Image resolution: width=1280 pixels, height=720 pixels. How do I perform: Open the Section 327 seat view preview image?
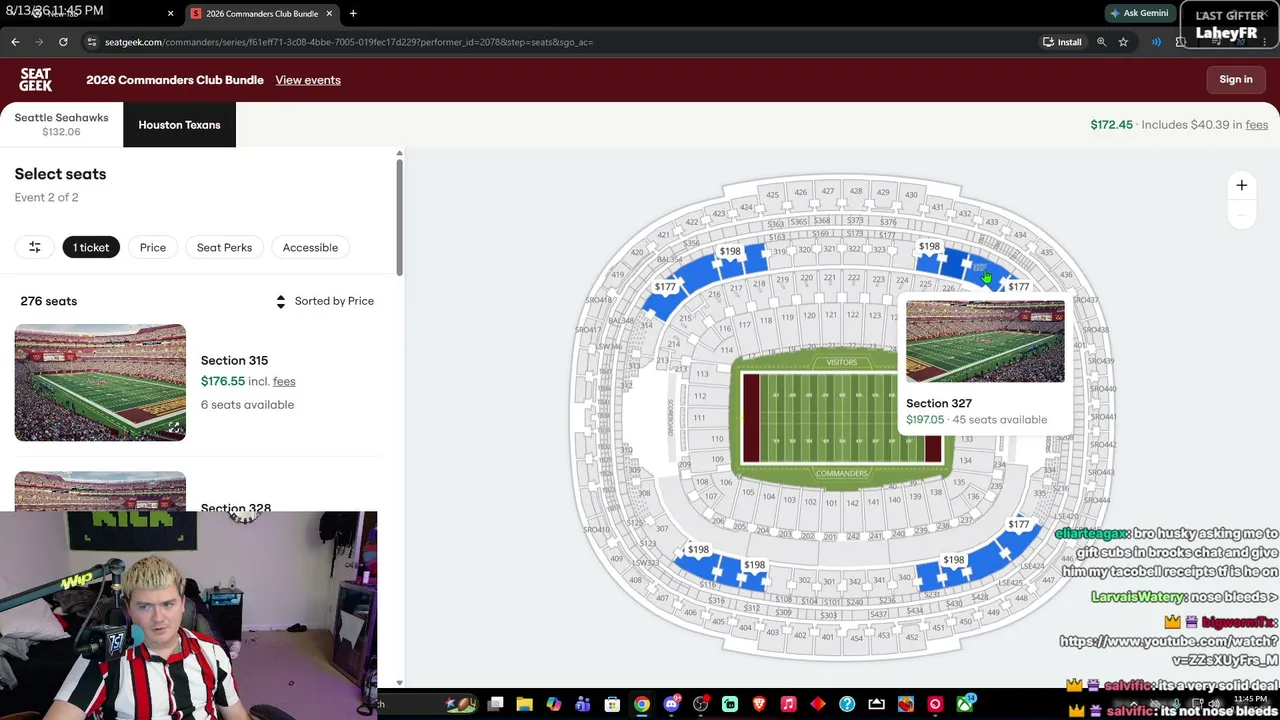pos(985,341)
